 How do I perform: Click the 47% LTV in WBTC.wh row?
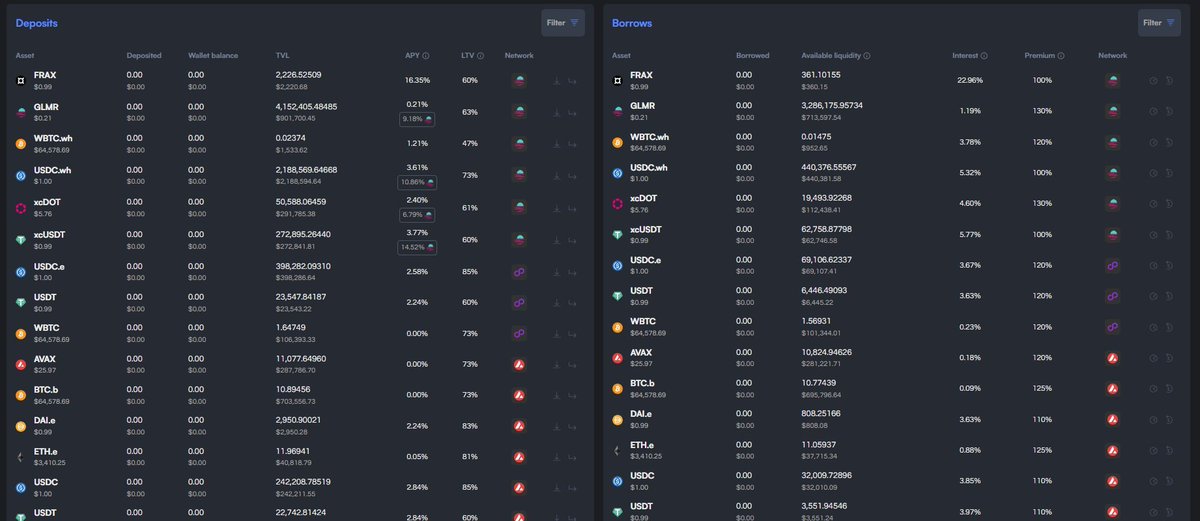(x=470, y=143)
